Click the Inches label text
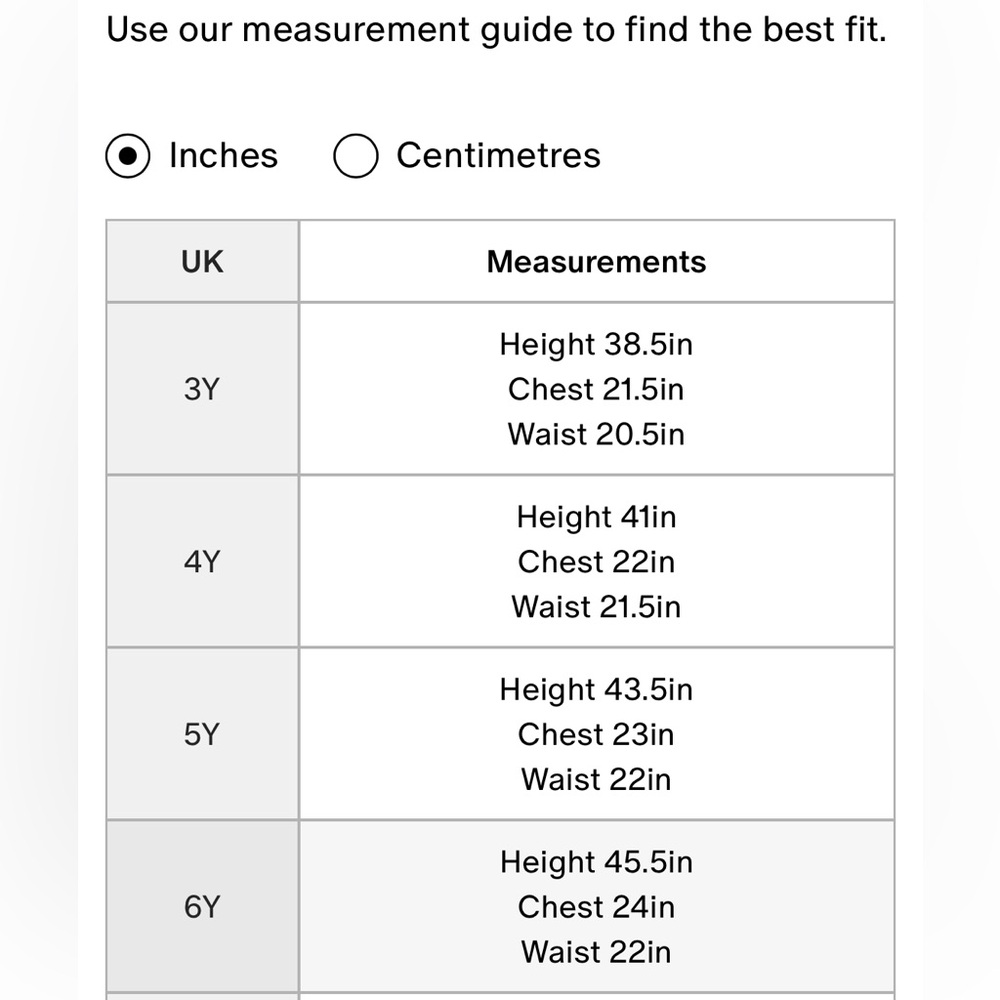Screen dimensions: 1000x1000 223,155
